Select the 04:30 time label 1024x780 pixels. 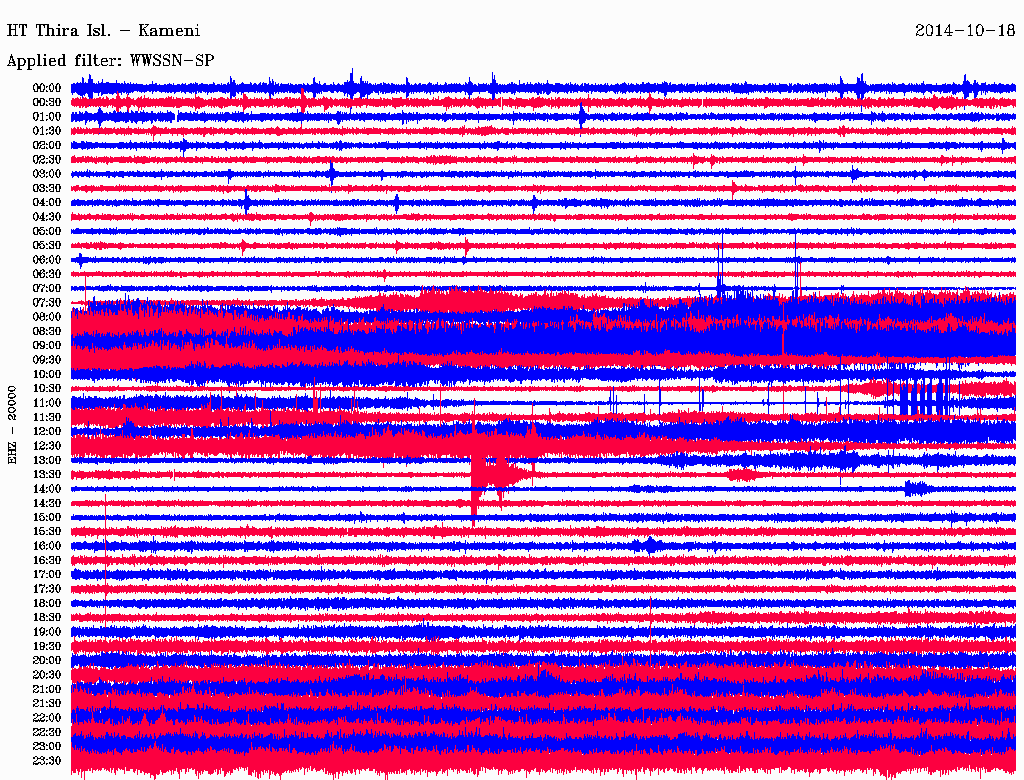coord(47,217)
